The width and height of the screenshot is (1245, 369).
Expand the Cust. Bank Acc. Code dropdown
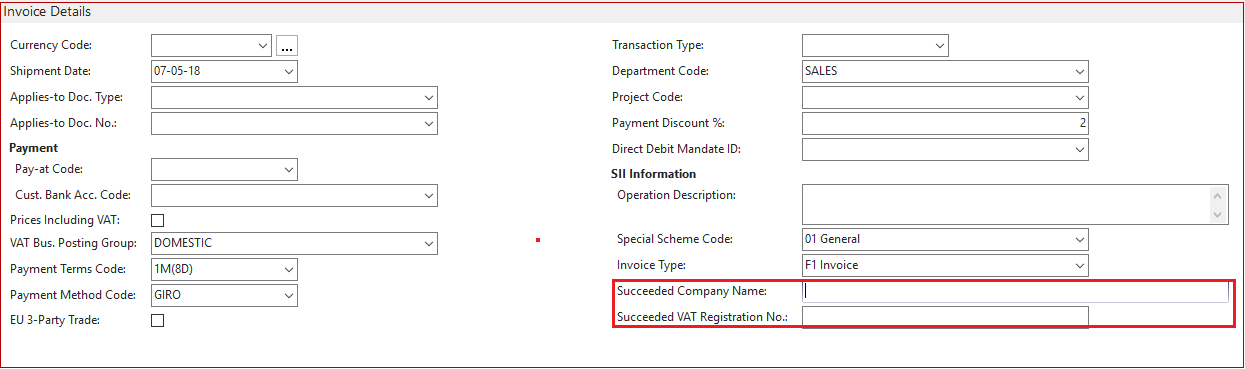(428, 196)
